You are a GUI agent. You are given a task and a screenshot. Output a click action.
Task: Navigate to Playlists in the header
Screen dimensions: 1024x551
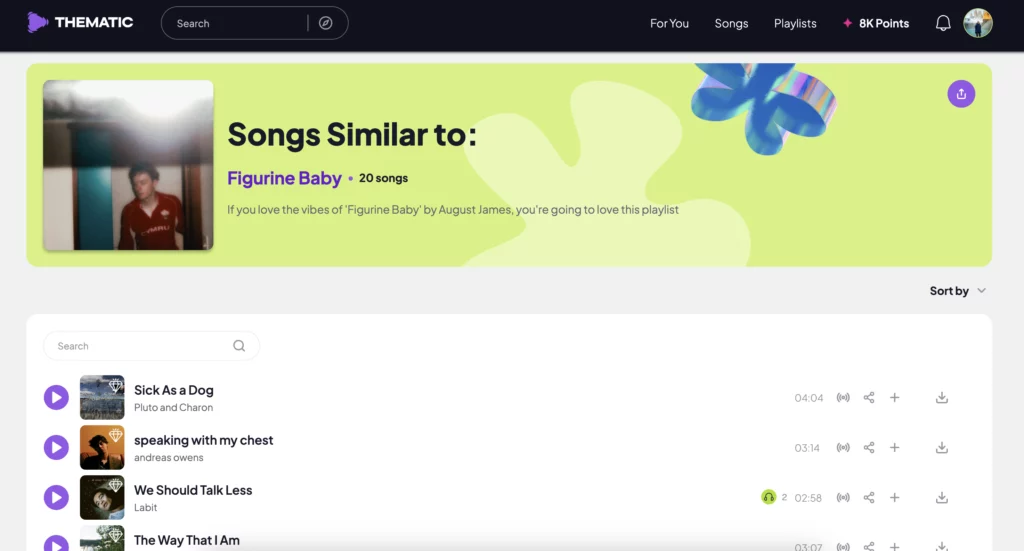(795, 23)
